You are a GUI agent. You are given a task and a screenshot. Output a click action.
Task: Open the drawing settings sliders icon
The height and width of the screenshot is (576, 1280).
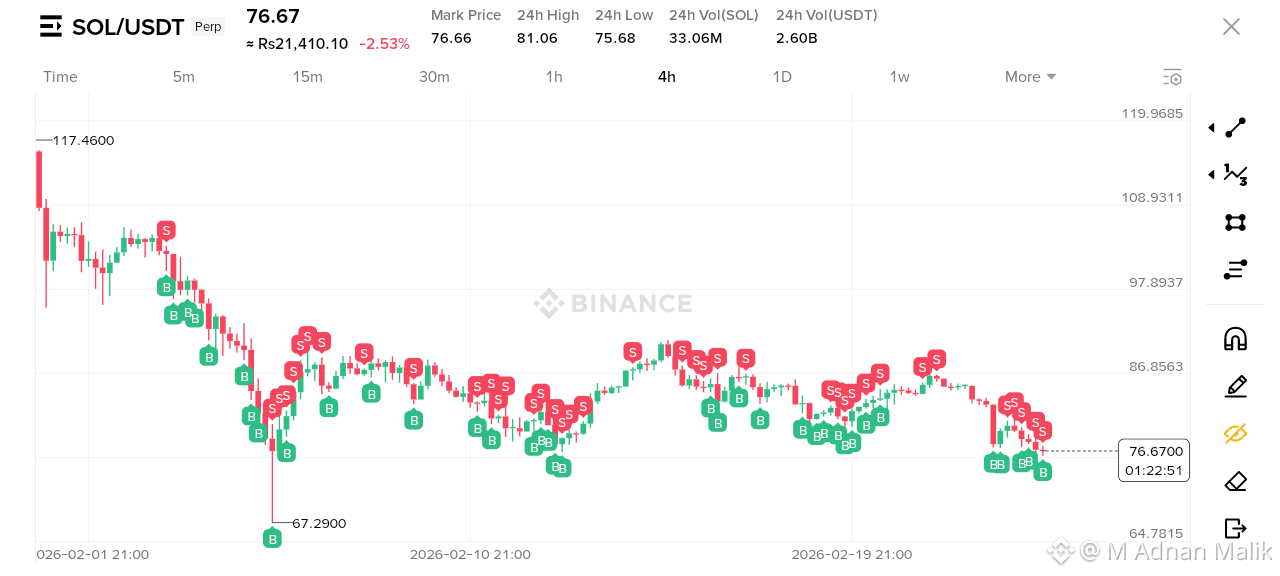(x=1236, y=269)
